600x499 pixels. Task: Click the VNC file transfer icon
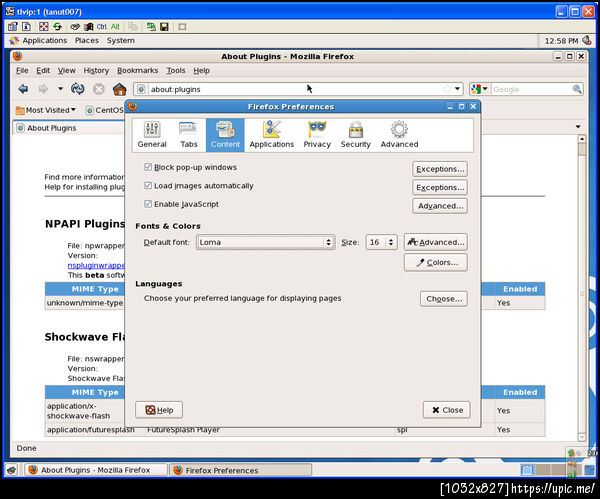click(x=151, y=27)
